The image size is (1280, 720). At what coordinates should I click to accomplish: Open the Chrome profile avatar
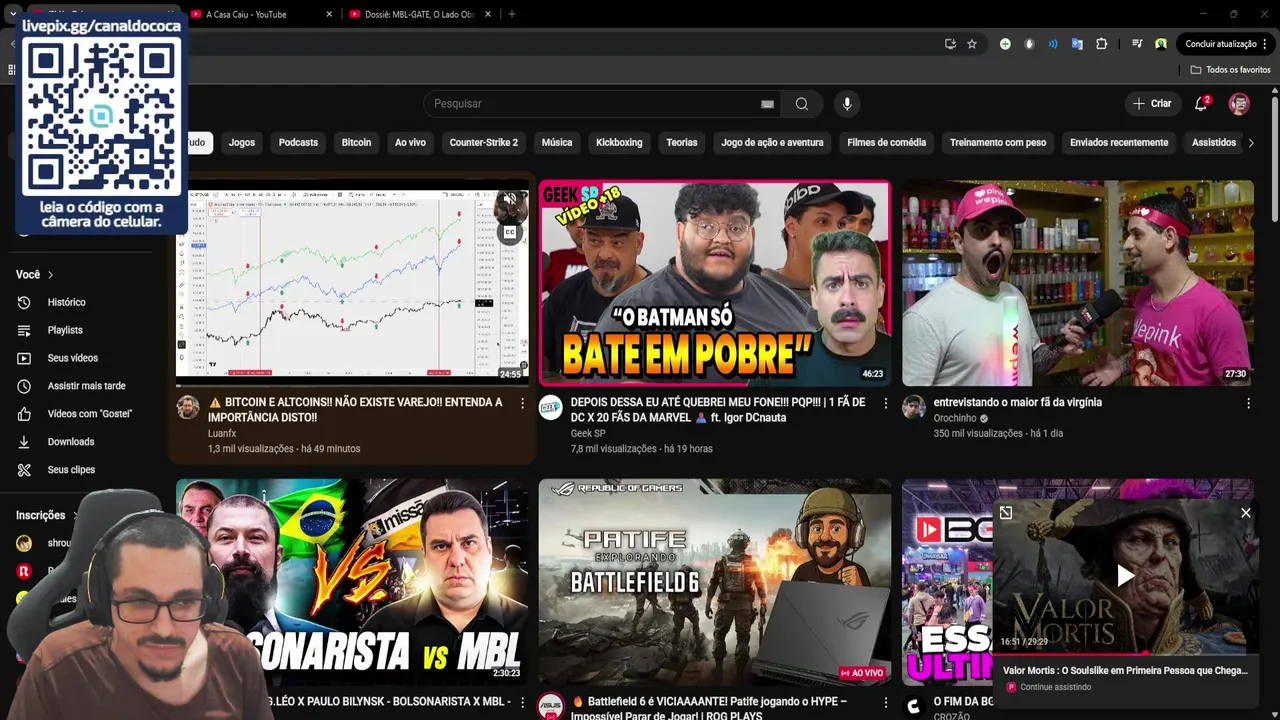coord(1161,44)
